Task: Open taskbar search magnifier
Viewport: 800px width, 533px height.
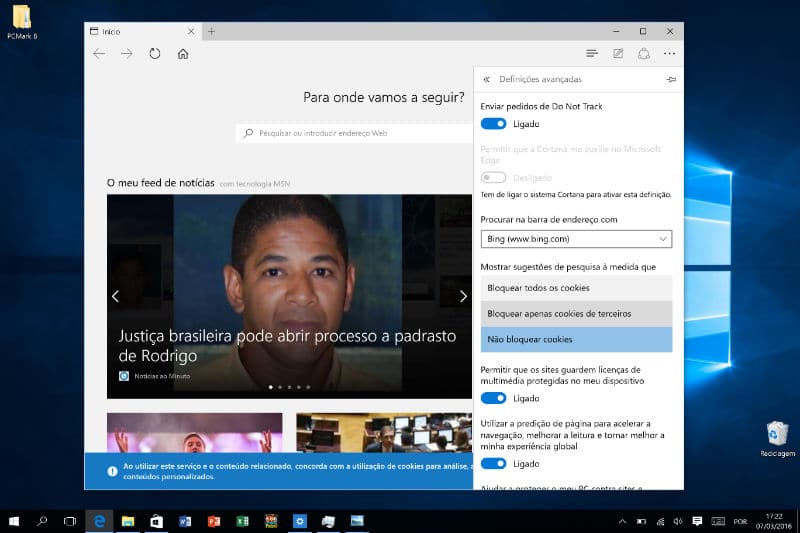Action: pos(42,521)
